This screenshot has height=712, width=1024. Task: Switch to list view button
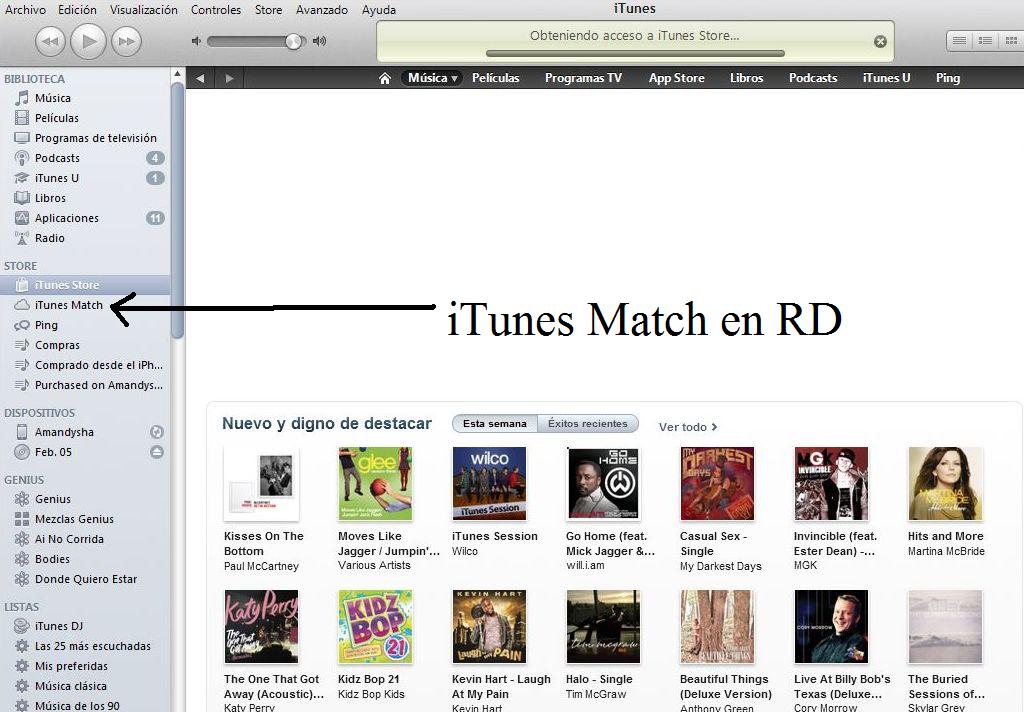(959, 40)
